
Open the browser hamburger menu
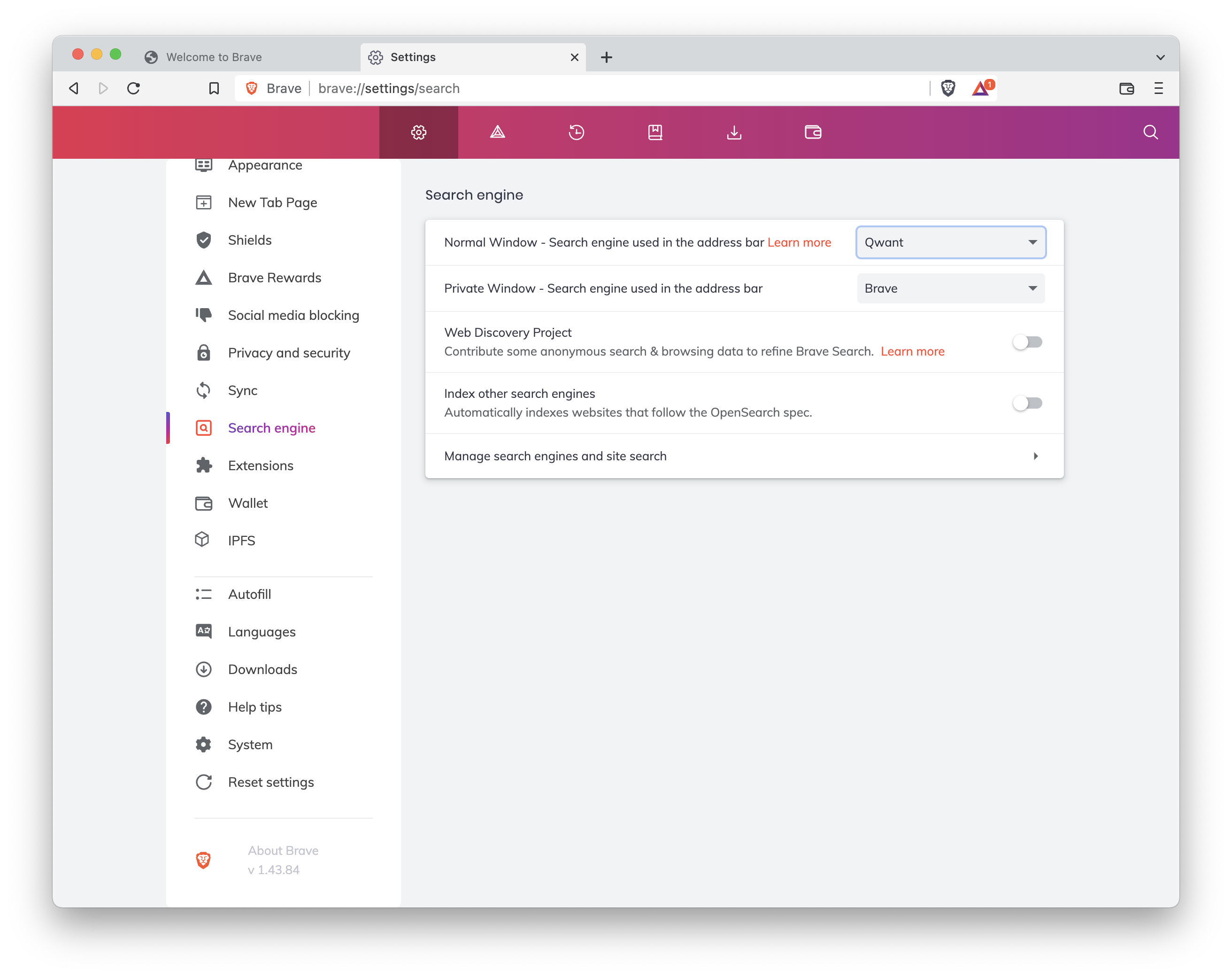point(1159,89)
